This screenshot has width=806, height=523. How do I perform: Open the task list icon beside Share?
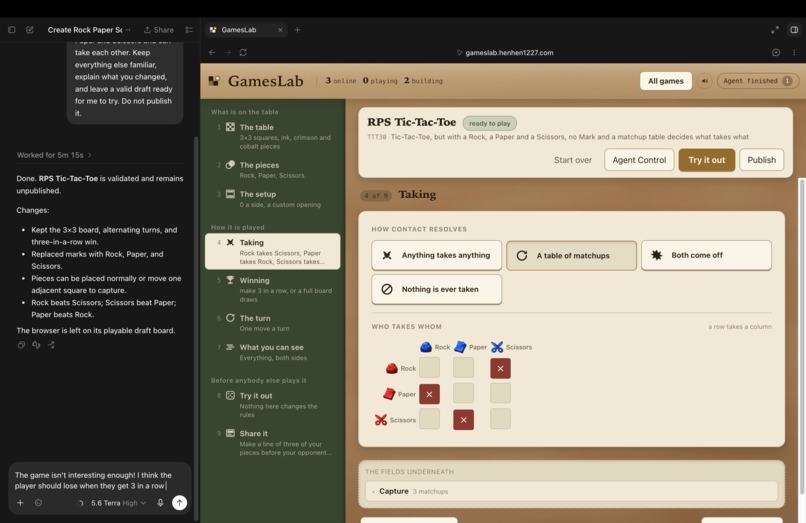[x=189, y=30]
